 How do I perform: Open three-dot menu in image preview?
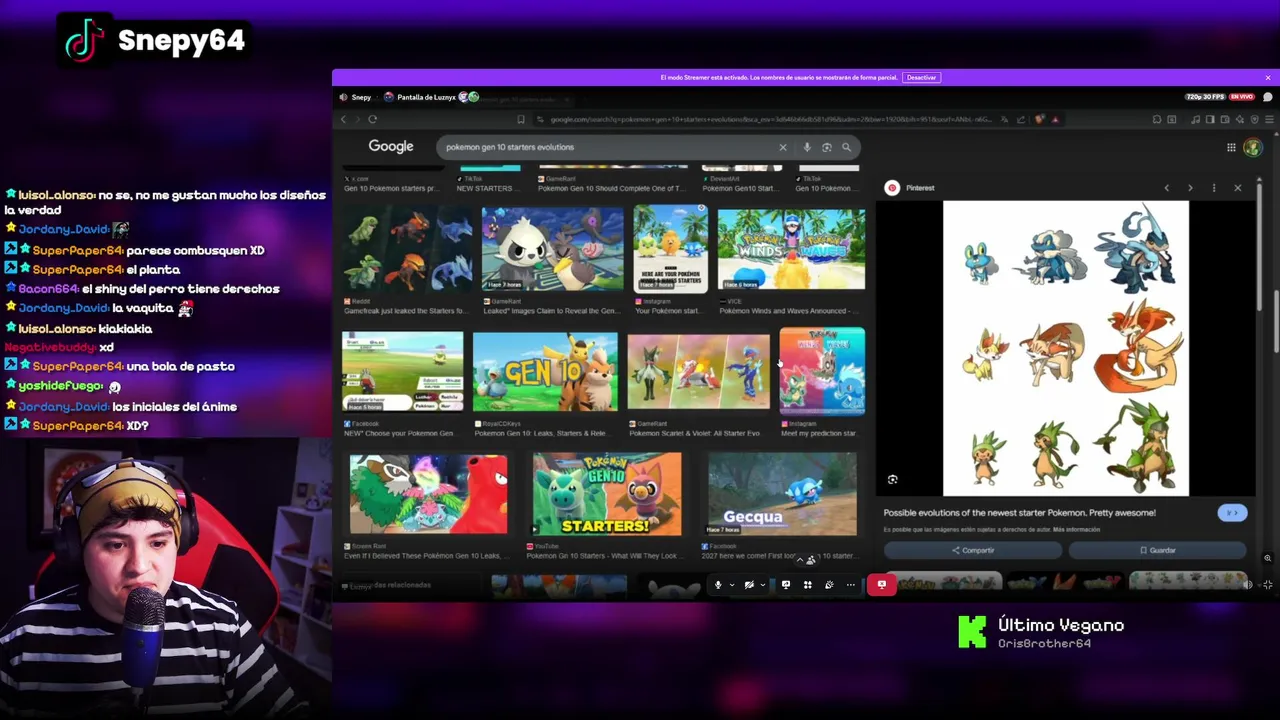click(1214, 188)
